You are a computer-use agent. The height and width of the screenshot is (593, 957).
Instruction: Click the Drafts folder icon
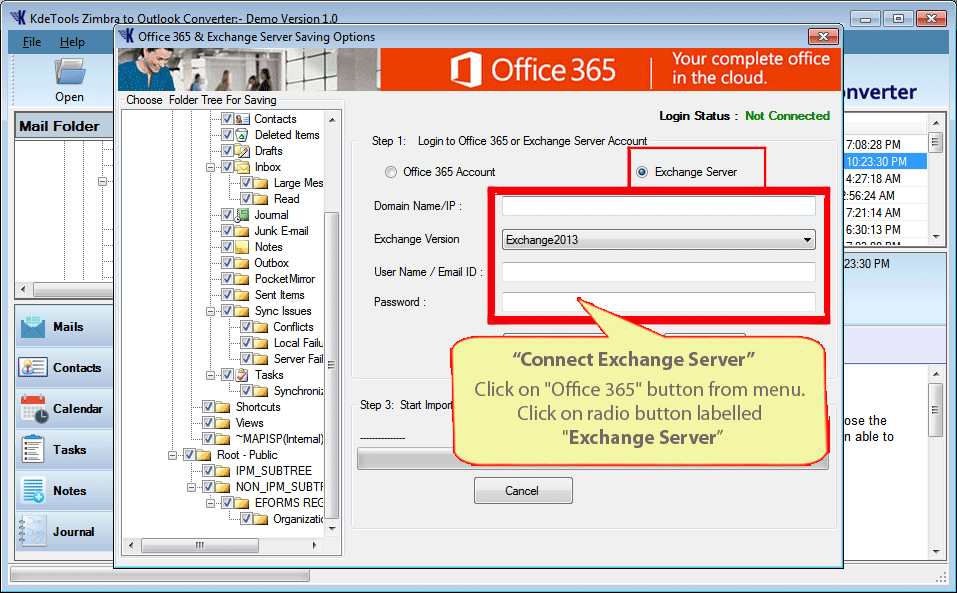click(242, 151)
